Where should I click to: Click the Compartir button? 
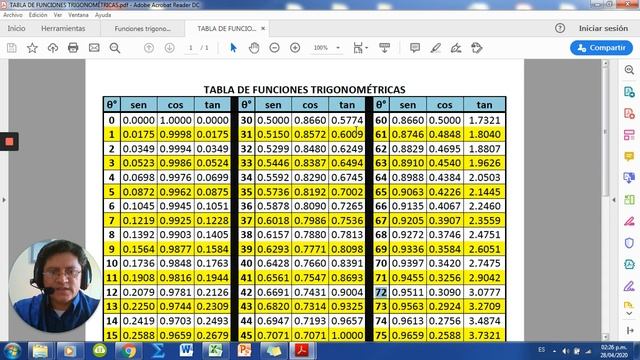(x=602, y=48)
